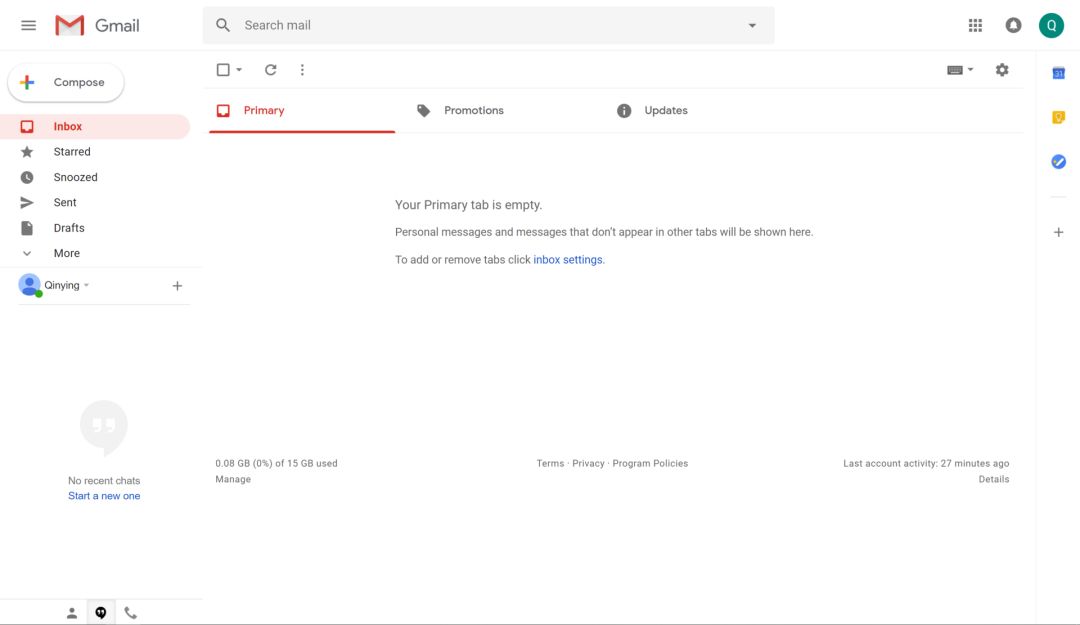
Task: Open the Starred folder
Action: pos(72,152)
